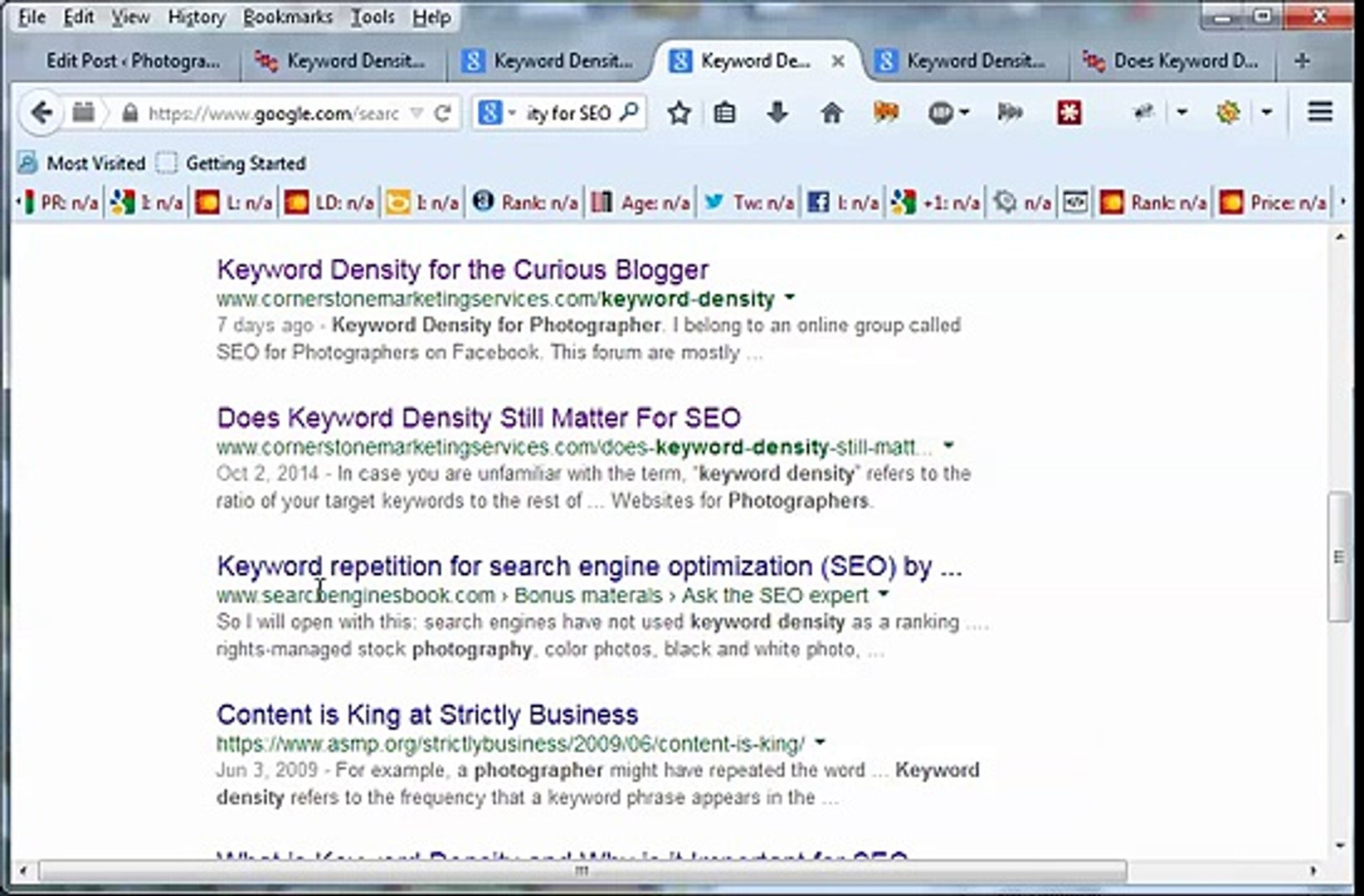Viewport: 1364px width, 896px height.
Task: Open the Bookmarks menu
Action: click(x=288, y=17)
